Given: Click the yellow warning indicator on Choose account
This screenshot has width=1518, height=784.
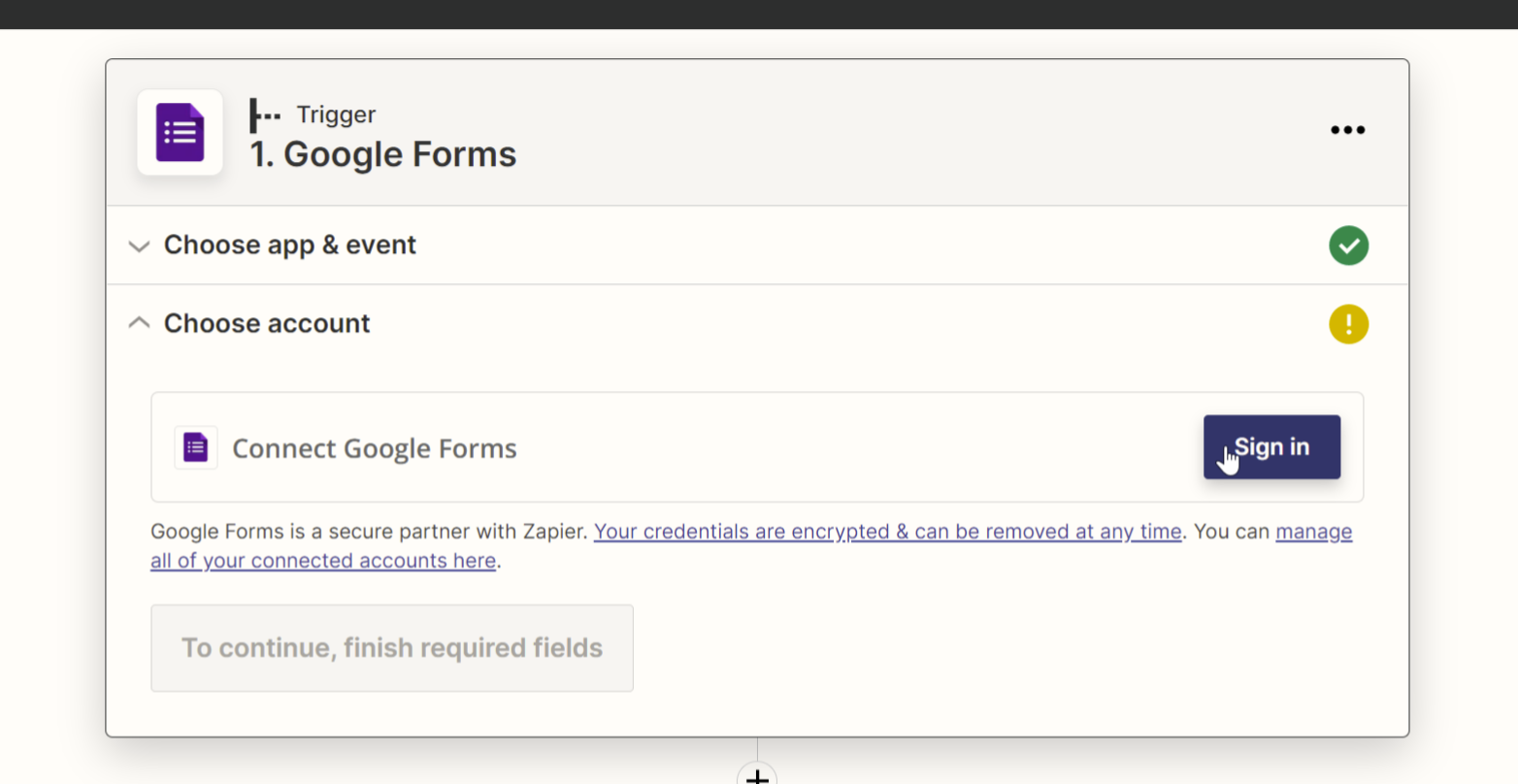Looking at the screenshot, I should point(1349,323).
